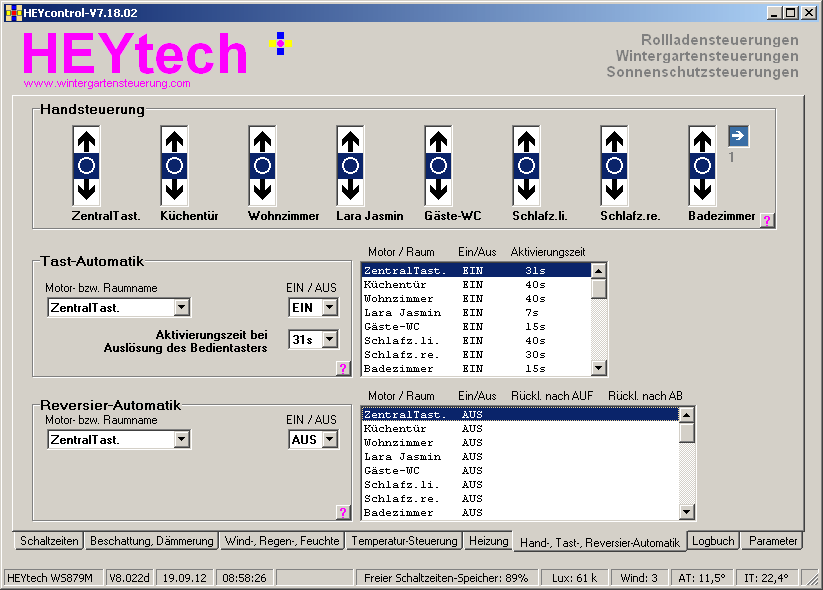823x590 pixels.
Task: Select Badezimmer AUS row in Reversier list
Action: (520, 513)
